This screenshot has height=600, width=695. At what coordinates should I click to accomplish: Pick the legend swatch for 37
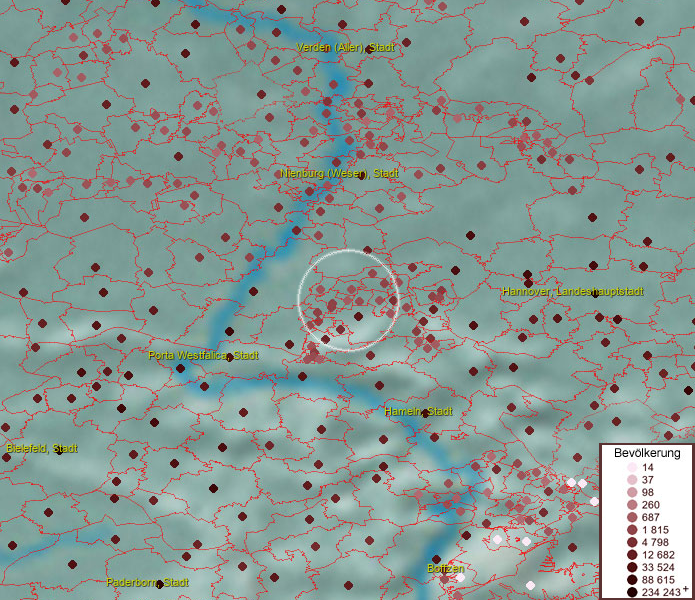coord(632,479)
